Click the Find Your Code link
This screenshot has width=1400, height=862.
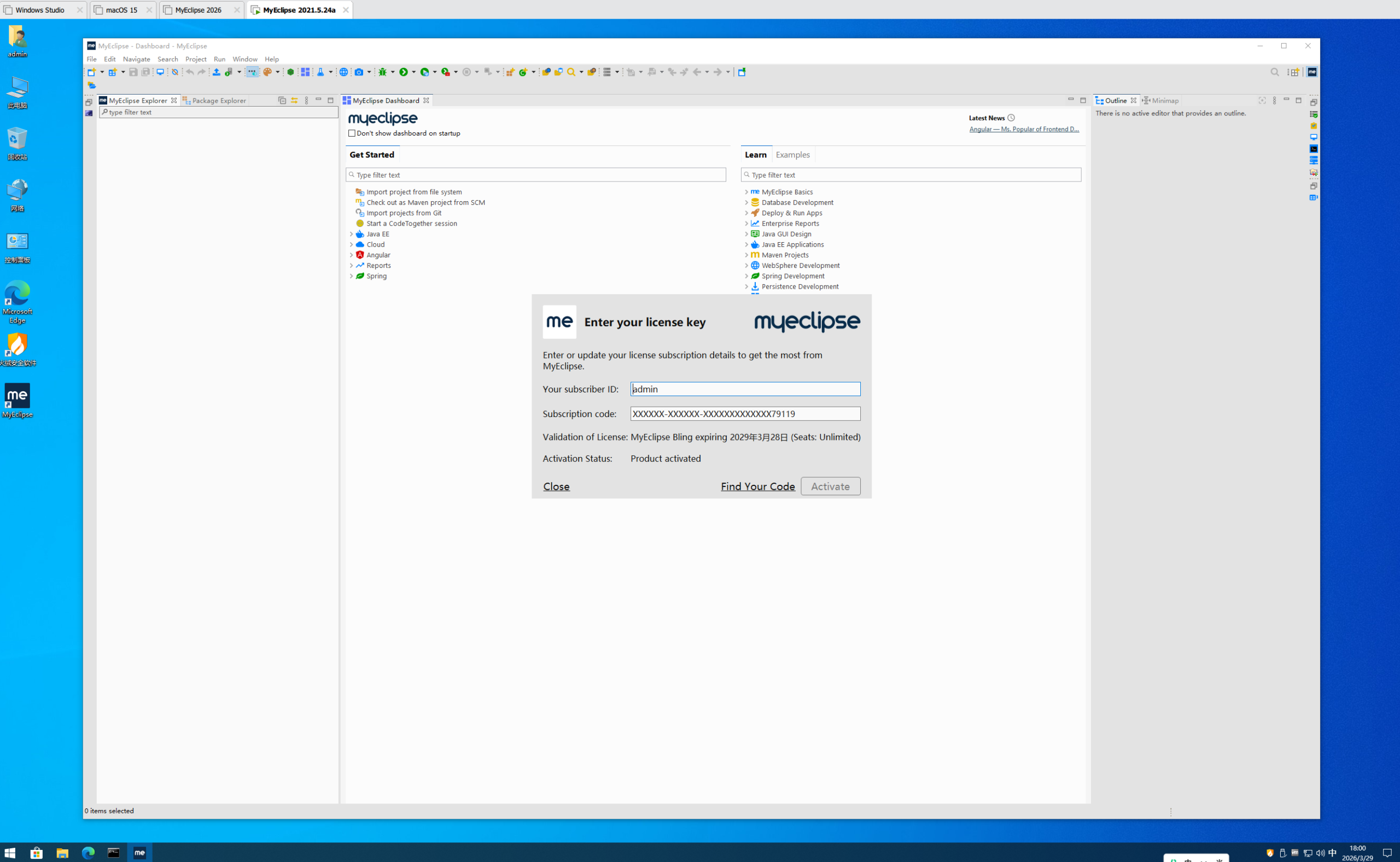point(757,486)
